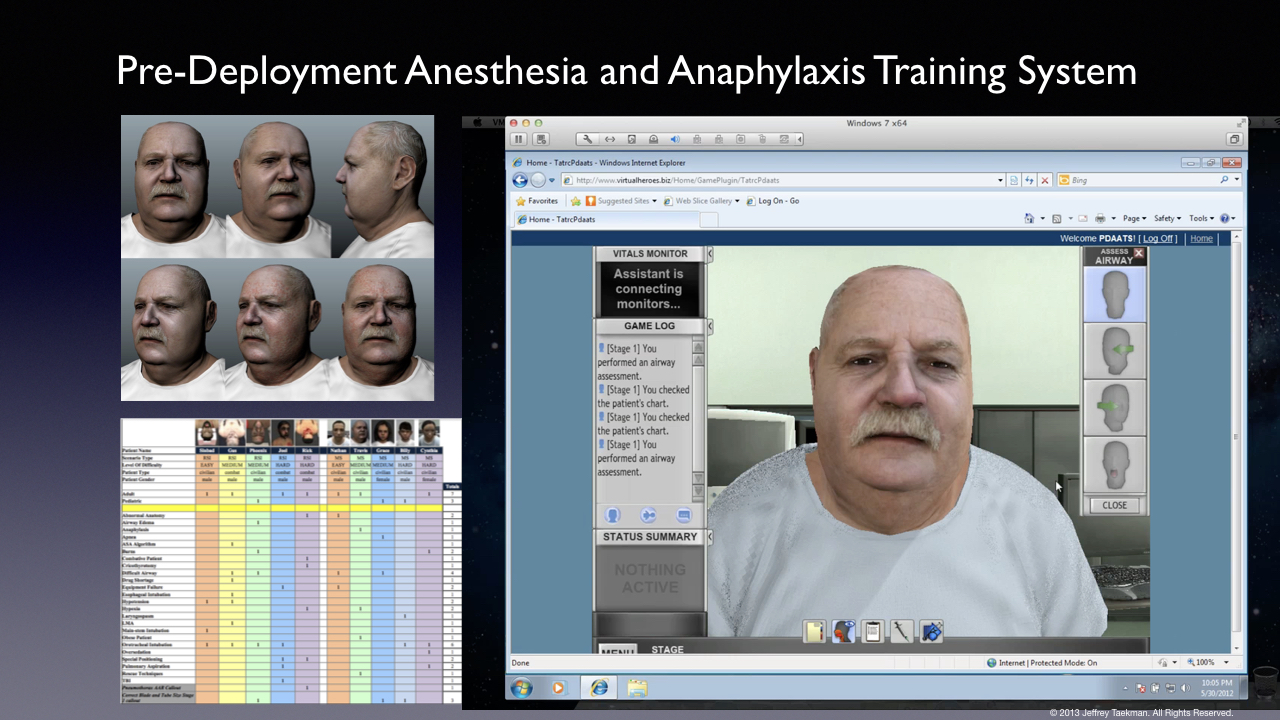
Task: Toggle the VM sound speaker icon
Action: click(x=675, y=139)
